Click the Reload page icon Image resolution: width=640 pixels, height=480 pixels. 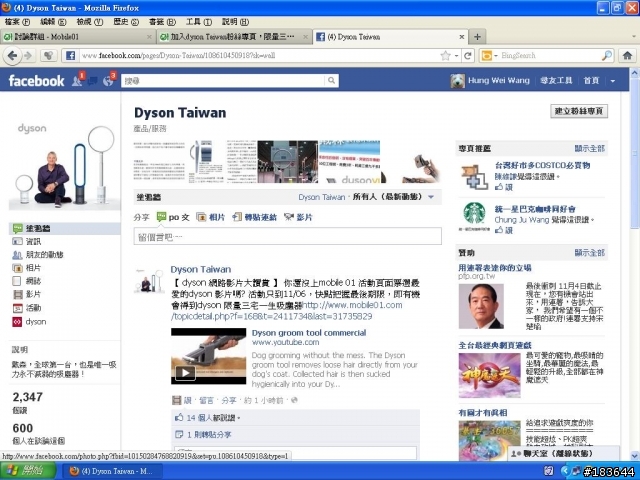[468, 56]
